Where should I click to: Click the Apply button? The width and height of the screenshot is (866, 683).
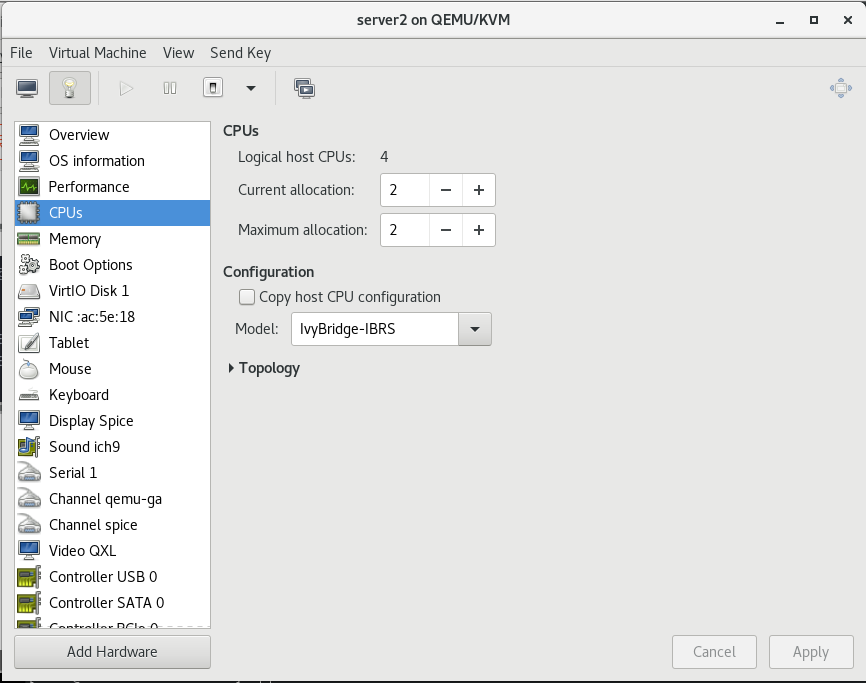[811, 652]
